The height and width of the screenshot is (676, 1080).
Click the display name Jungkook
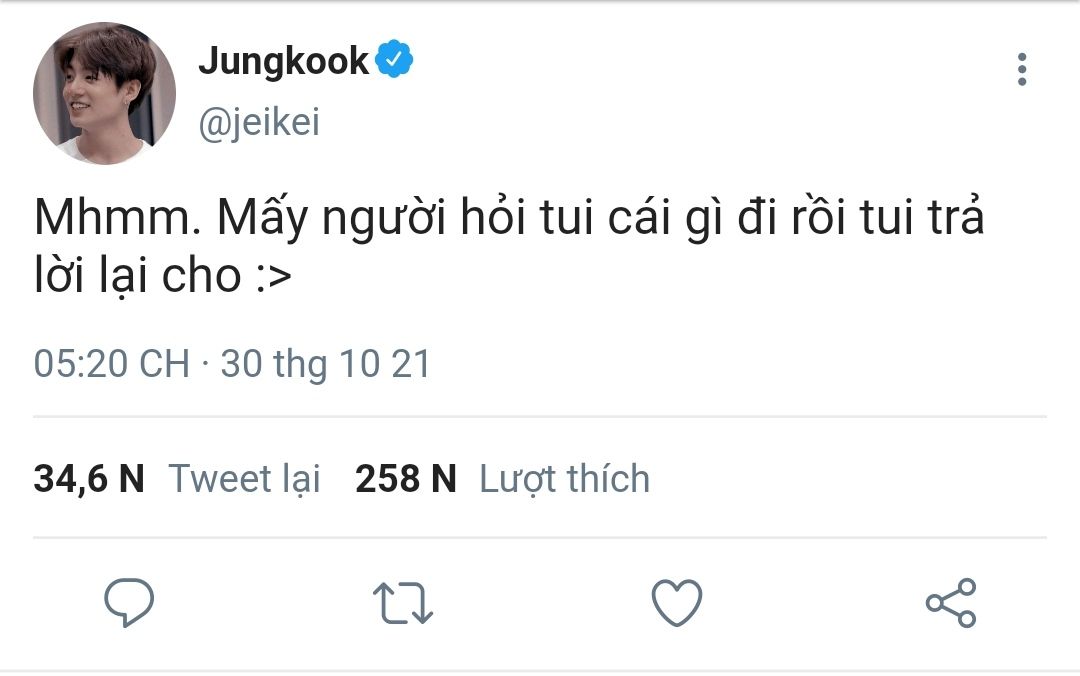point(284,61)
